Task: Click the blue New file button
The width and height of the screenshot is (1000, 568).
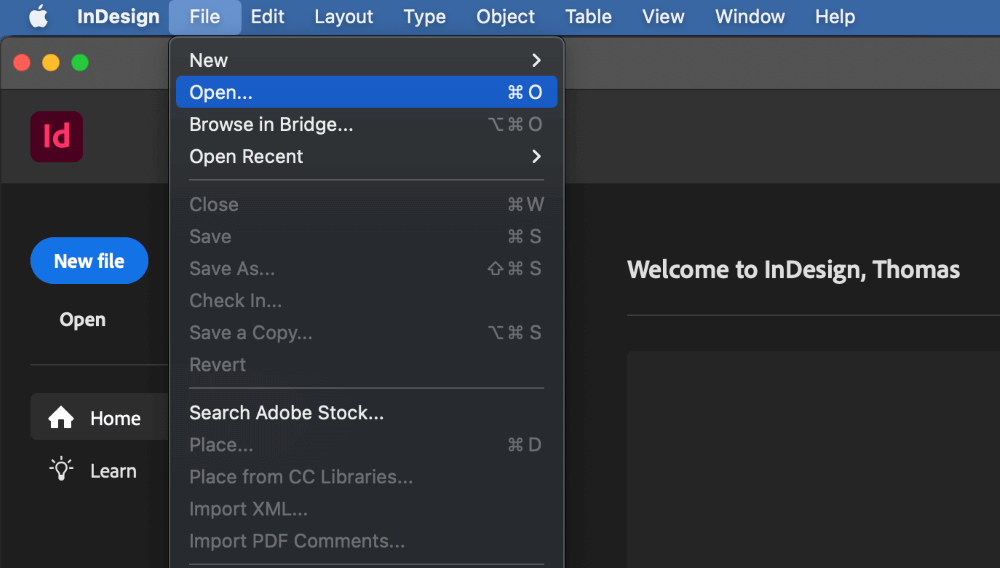Action: click(89, 260)
